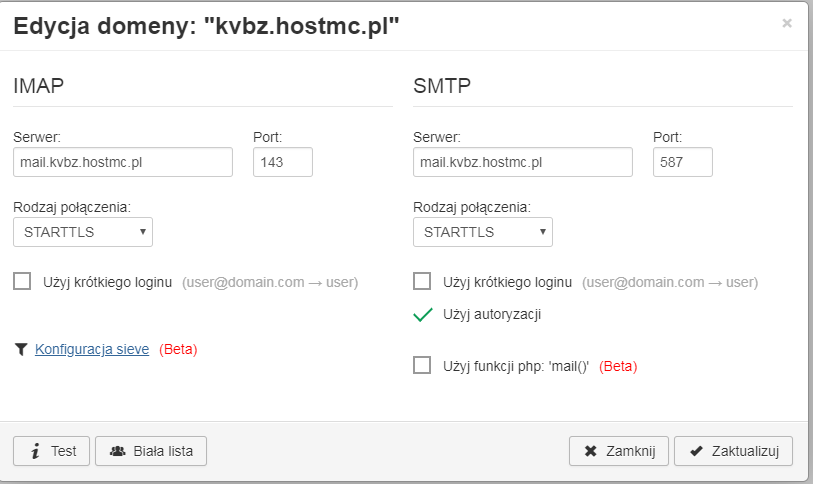
Task: Toggle the 'Użyj autoryzacji' checkmark
Action: coord(422,315)
